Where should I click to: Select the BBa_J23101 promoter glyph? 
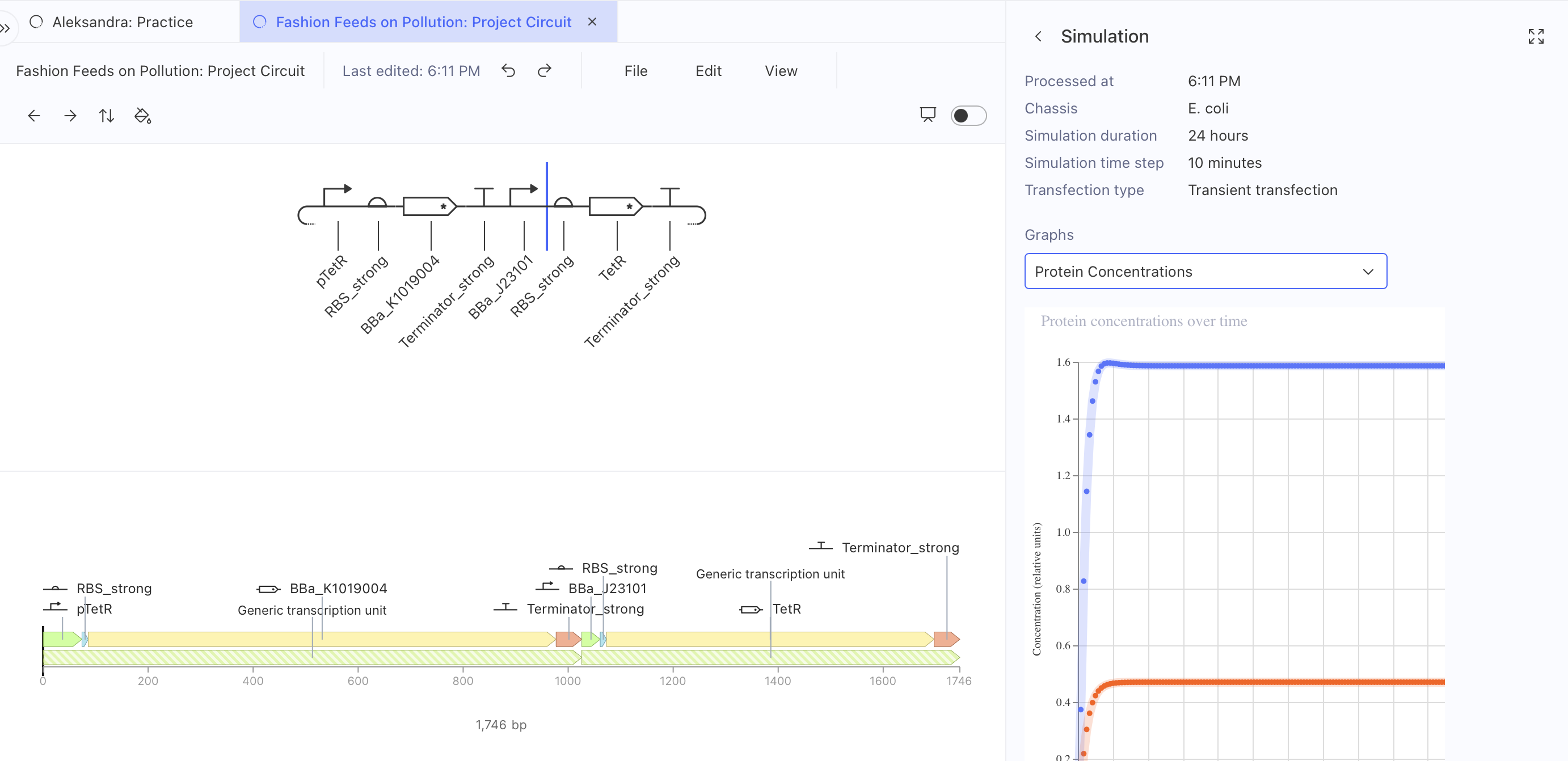tap(524, 196)
